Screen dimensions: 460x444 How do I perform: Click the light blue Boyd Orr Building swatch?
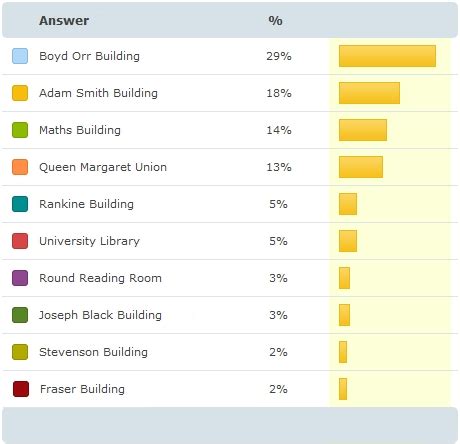(x=20, y=56)
